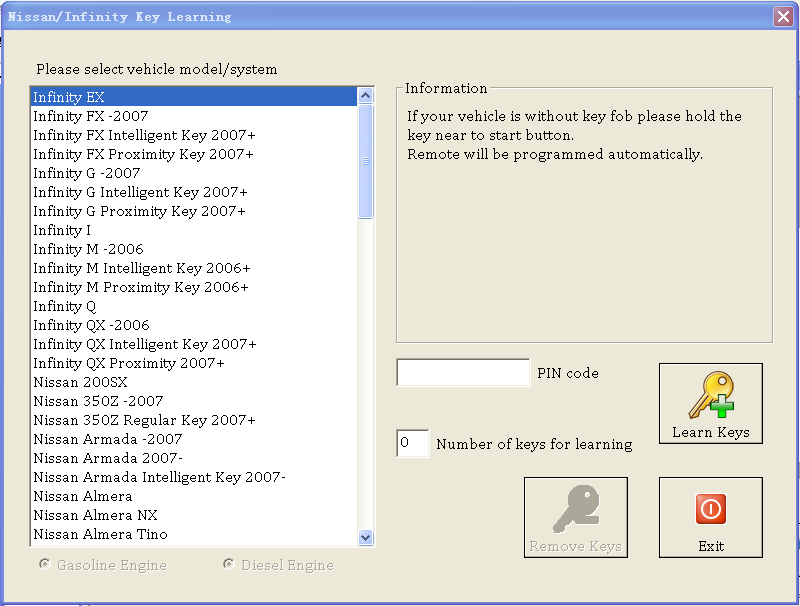Choose Nissan 350Z Regular Key 2007+
800x606 pixels.
pos(194,420)
